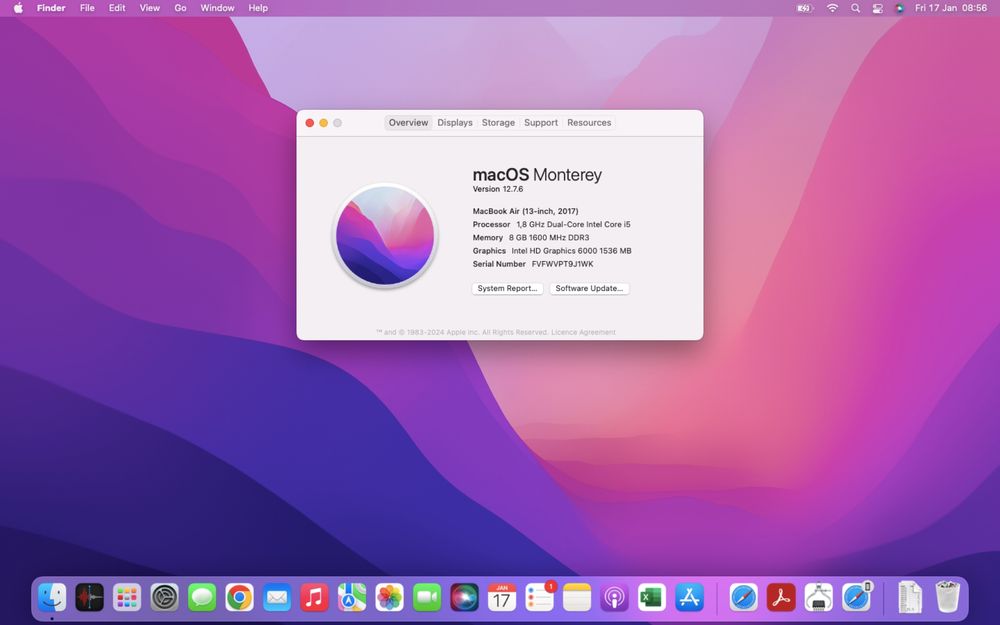Click the macOS Monterey title text
The width and height of the screenshot is (1000, 625).
click(537, 175)
